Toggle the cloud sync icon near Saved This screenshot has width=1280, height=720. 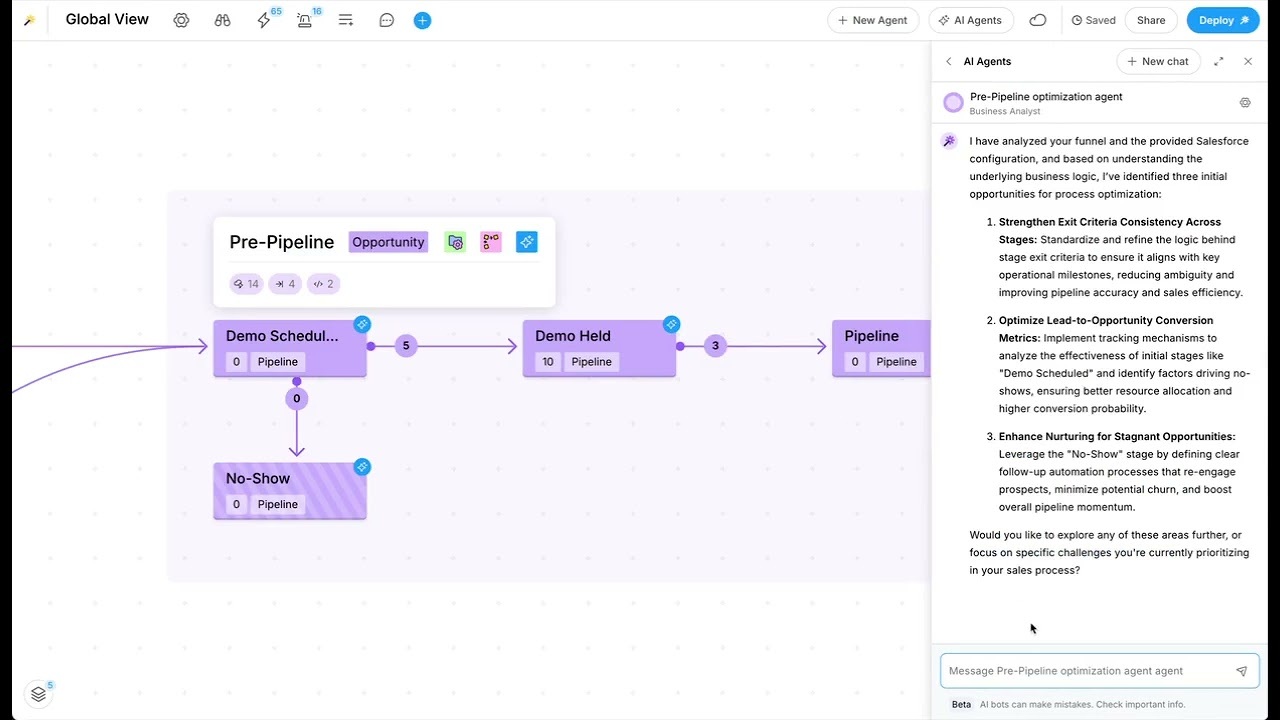tap(1037, 20)
